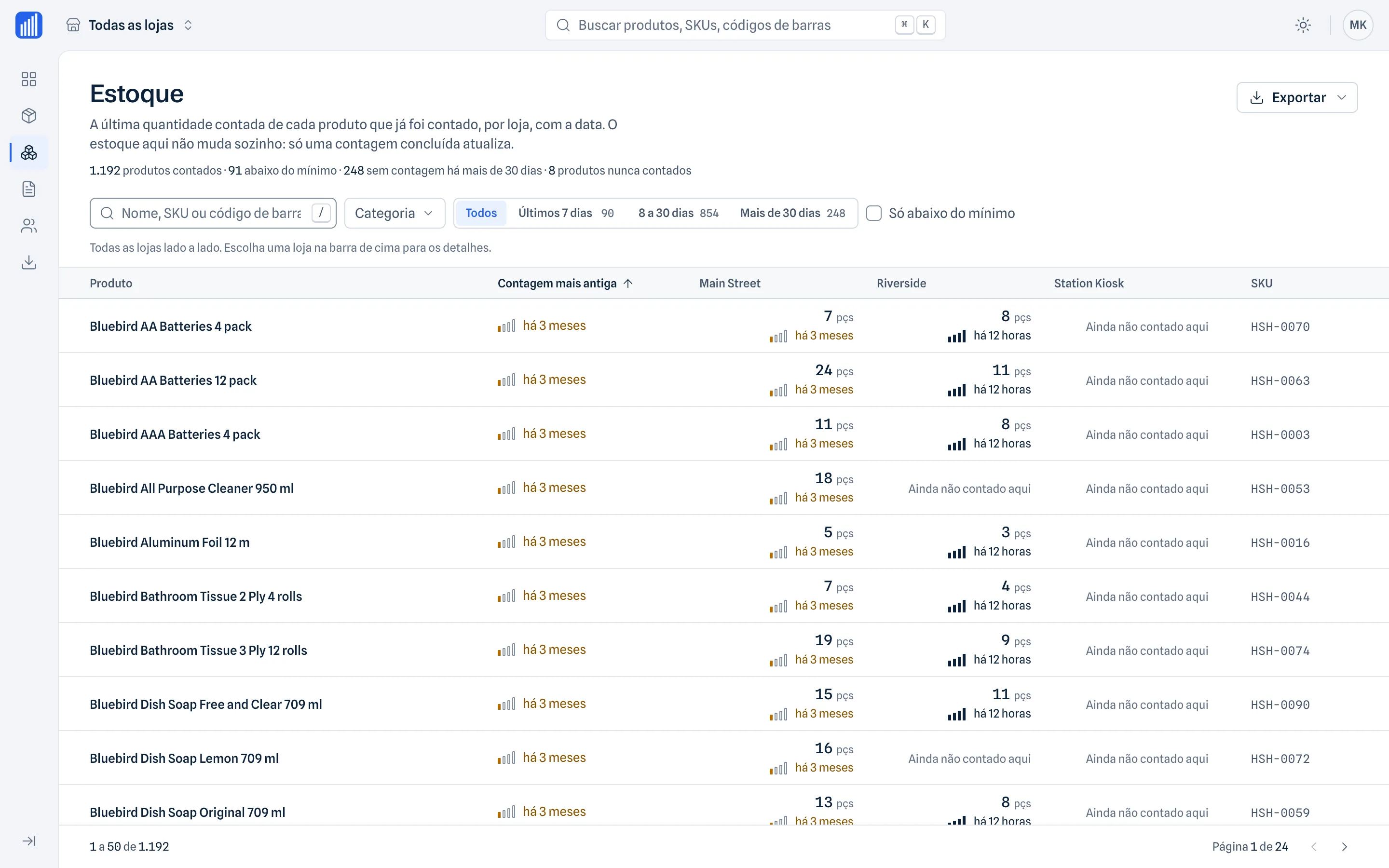Image resolution: width=1389 pixels, height=868 pixels.
Task: Open the document counts icon in sidebar
Action: (x=29, y=189)
